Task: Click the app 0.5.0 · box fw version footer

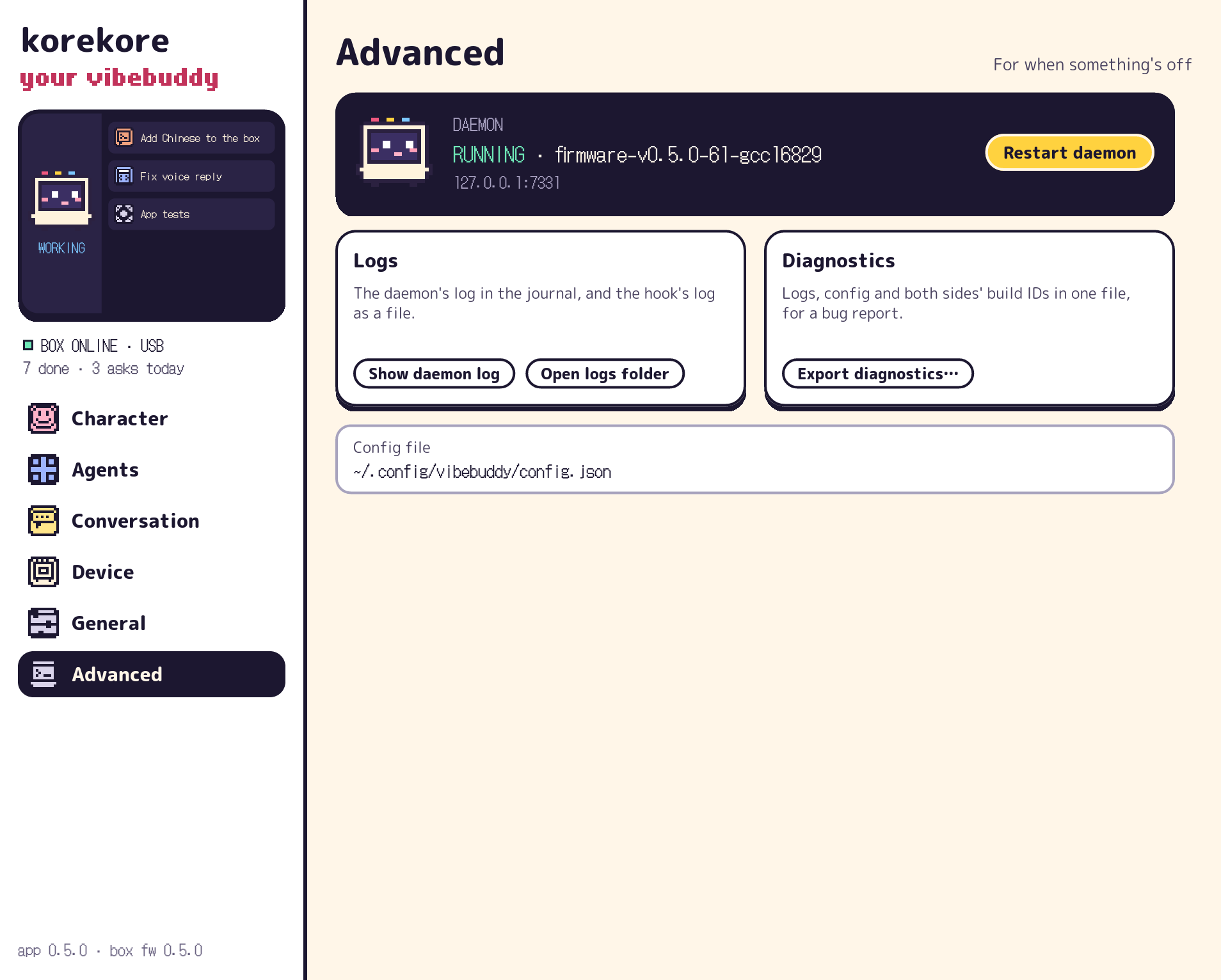Action: pyautogui.click(x=110, y=951)
